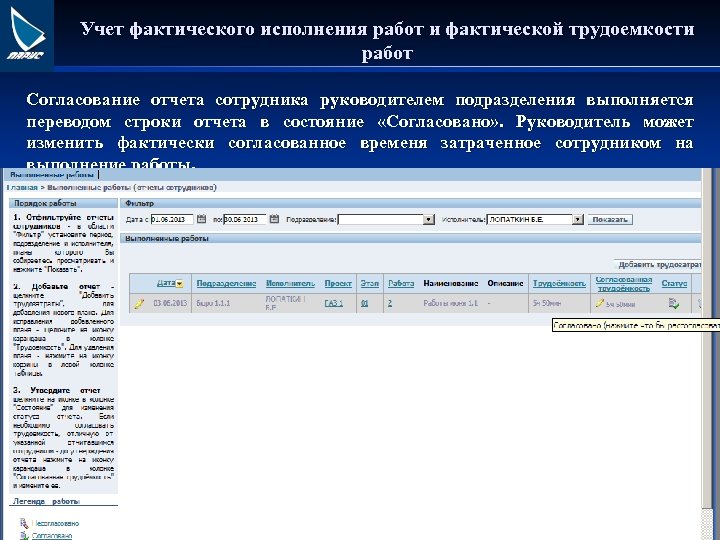Open project link ГАЗ 1

(x=333, y=303)
